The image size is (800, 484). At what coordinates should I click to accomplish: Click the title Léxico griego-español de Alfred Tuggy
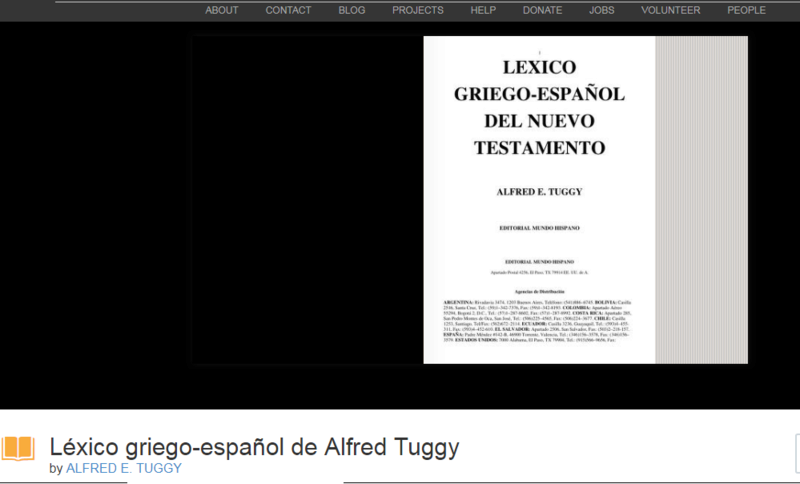point(254,447)
